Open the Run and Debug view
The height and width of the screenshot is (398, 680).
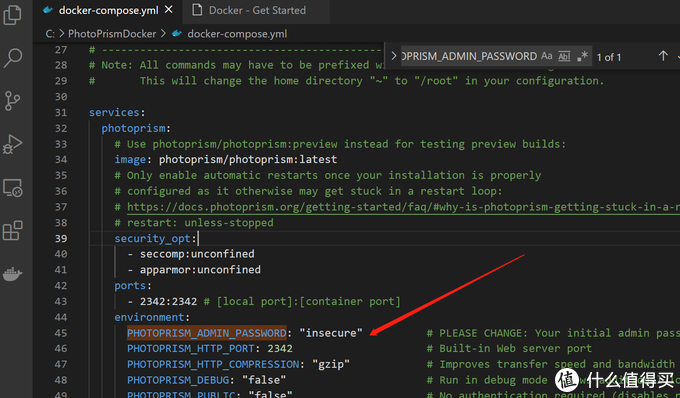point(12,144)
